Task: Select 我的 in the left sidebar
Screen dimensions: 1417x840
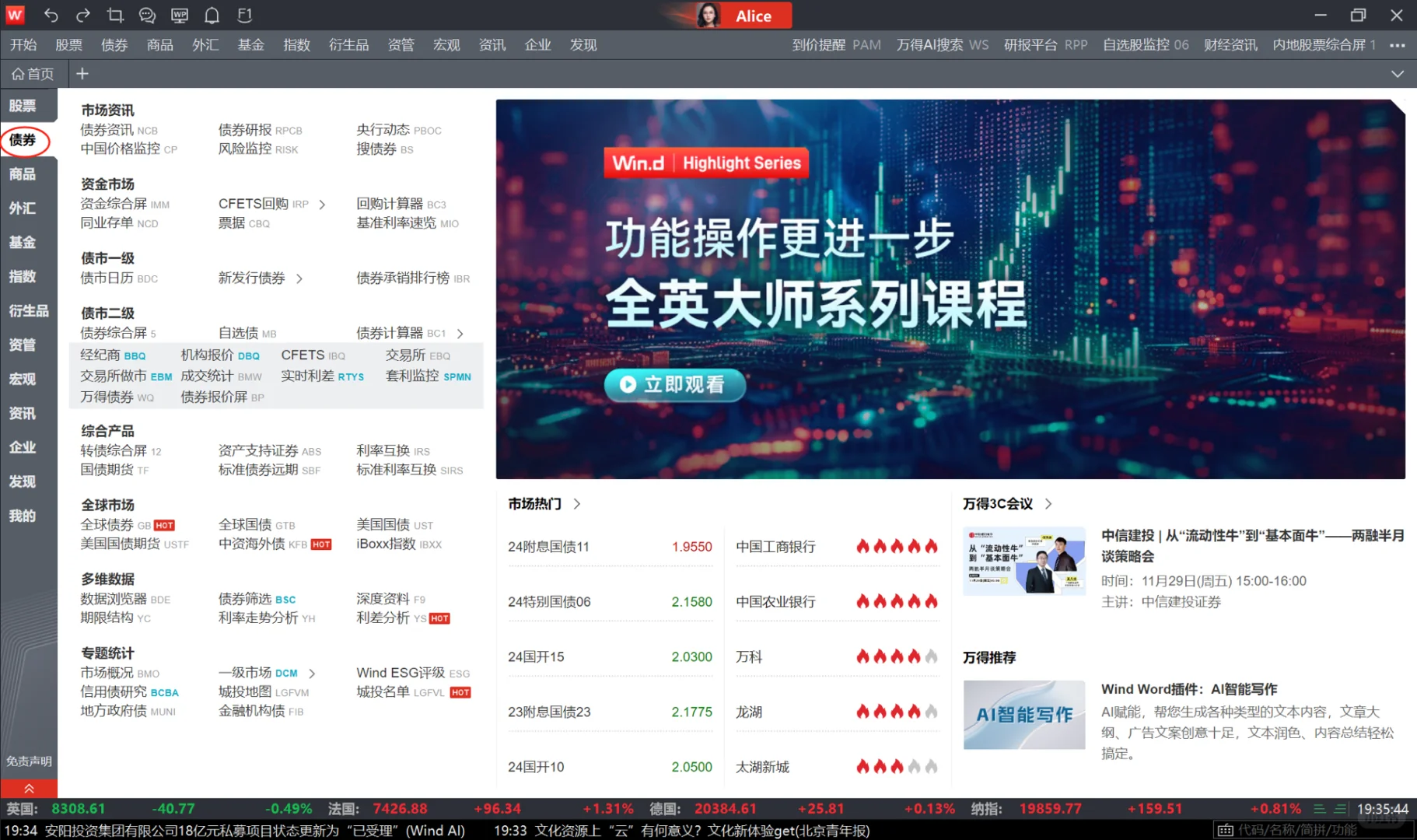Action: pos(23,516)
